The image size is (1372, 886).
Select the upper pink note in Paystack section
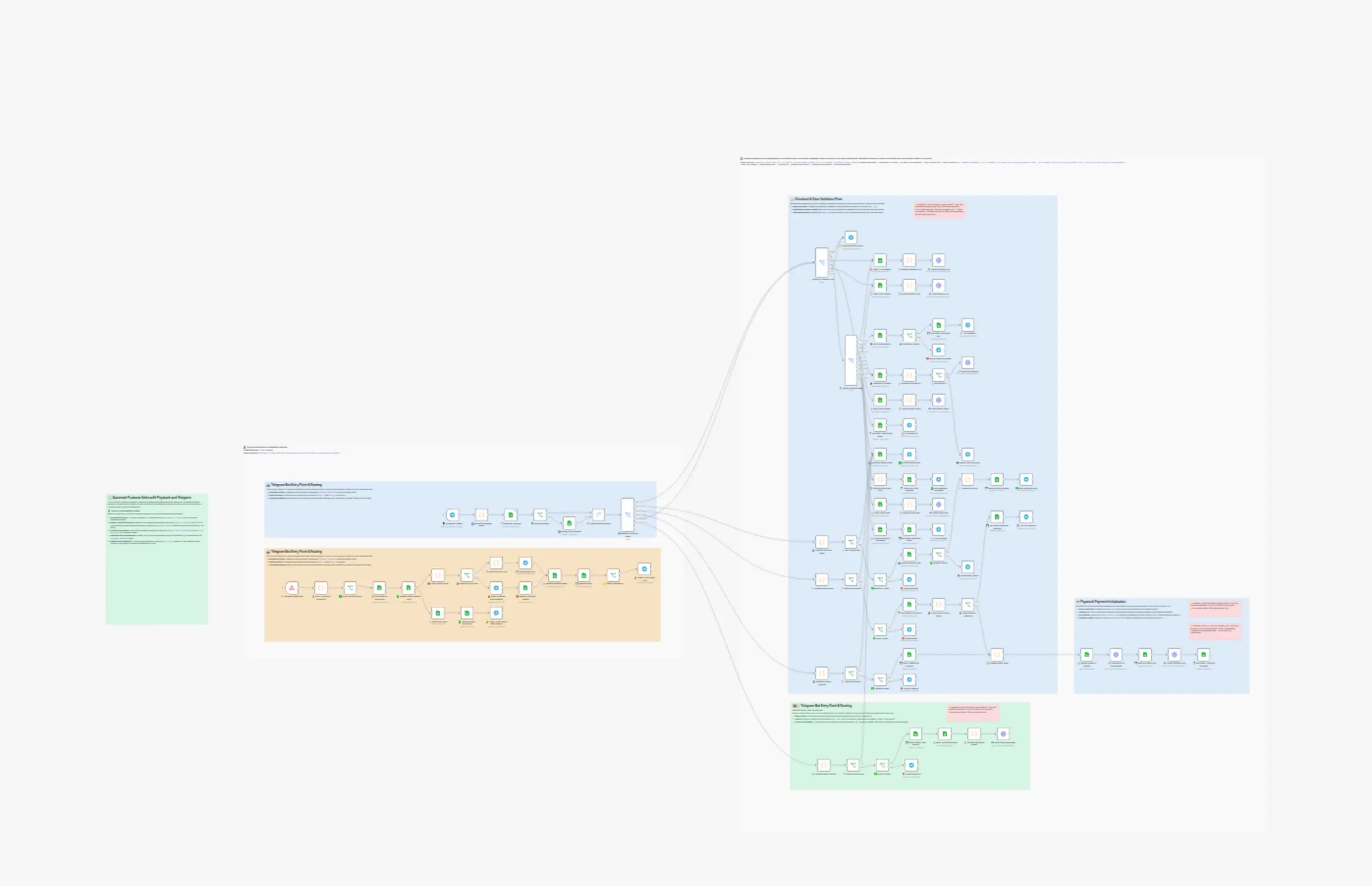[1215, 608]
